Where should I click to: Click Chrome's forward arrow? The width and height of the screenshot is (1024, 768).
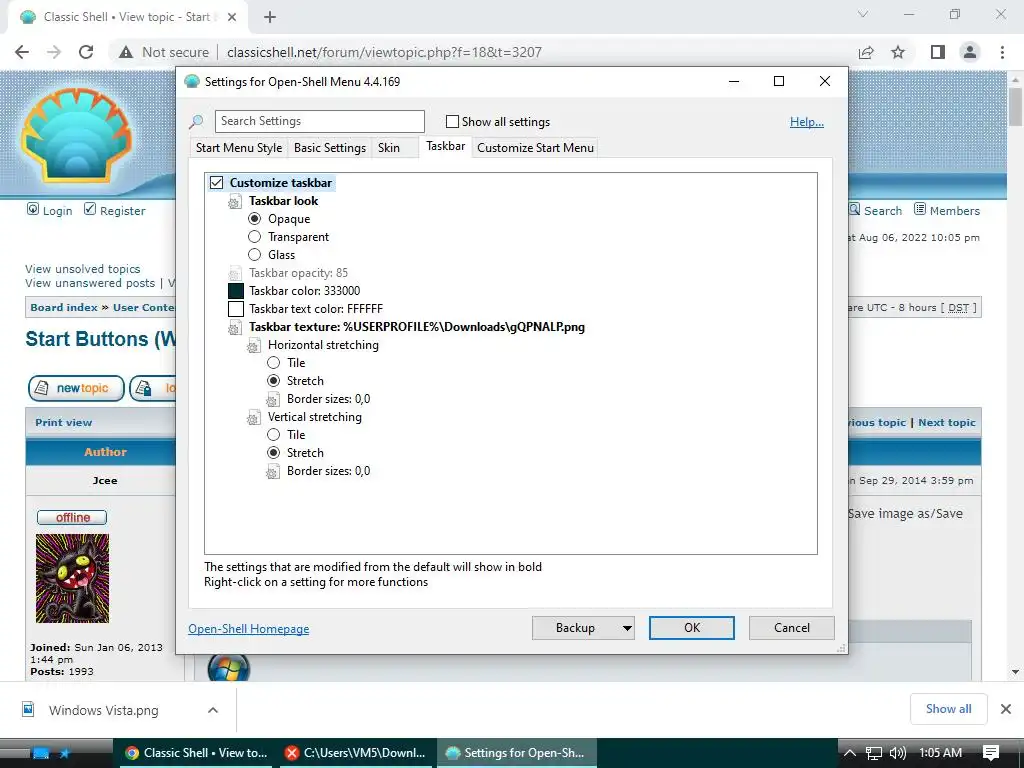click(x=54, y=52)
